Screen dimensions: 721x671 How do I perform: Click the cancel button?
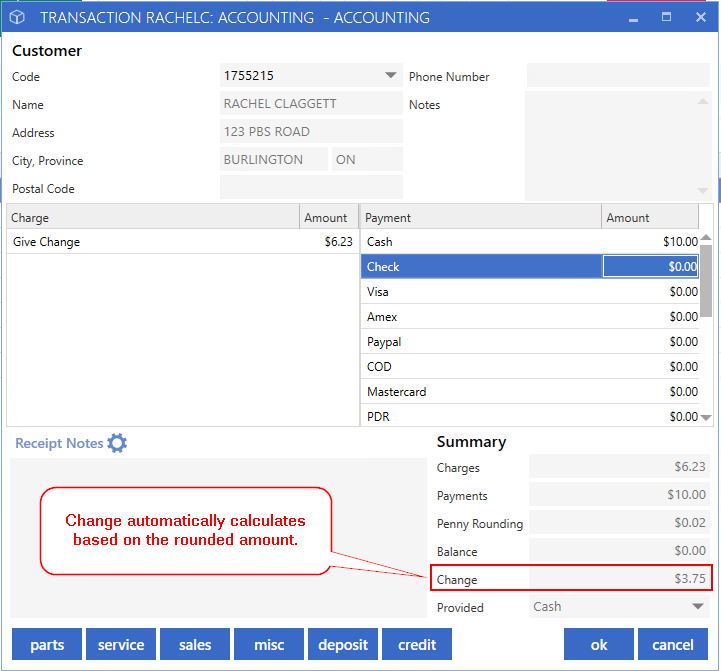(673, 644)
